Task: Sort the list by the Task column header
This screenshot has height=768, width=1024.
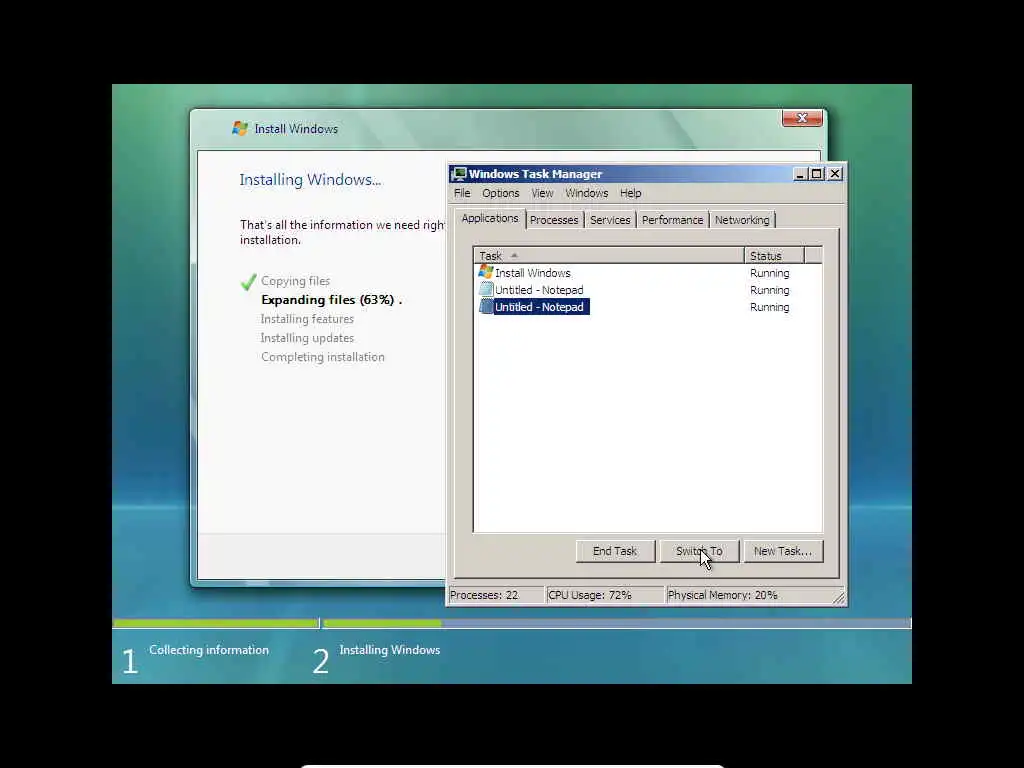Action: [x=609, y=255]
